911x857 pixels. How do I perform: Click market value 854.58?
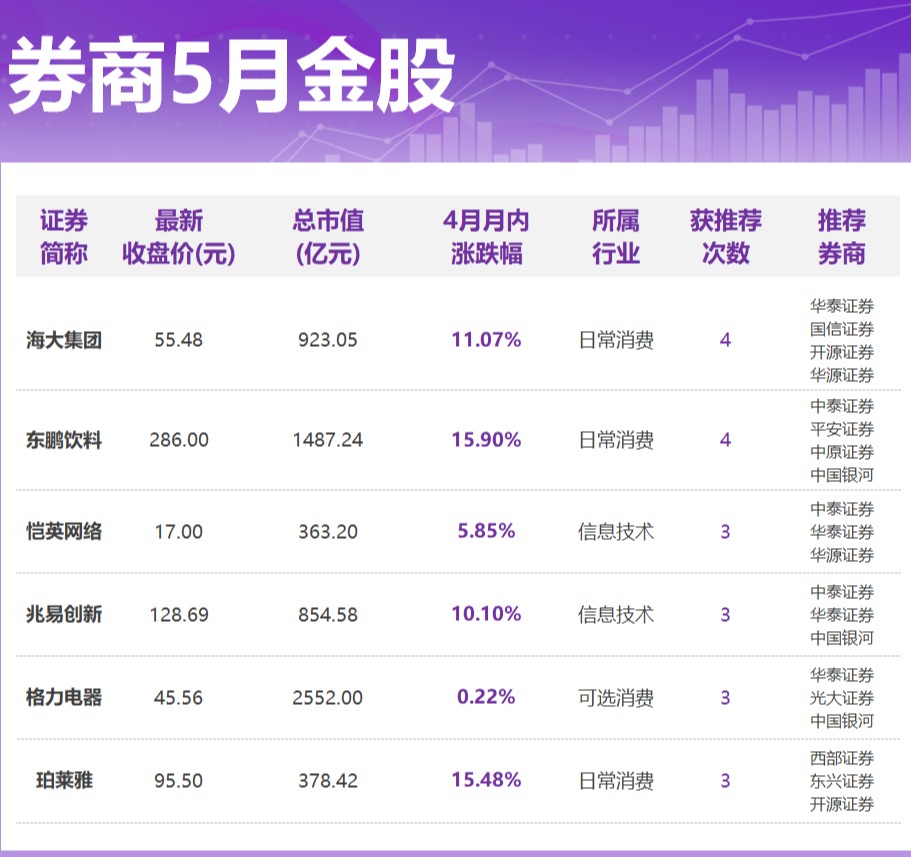328,614
